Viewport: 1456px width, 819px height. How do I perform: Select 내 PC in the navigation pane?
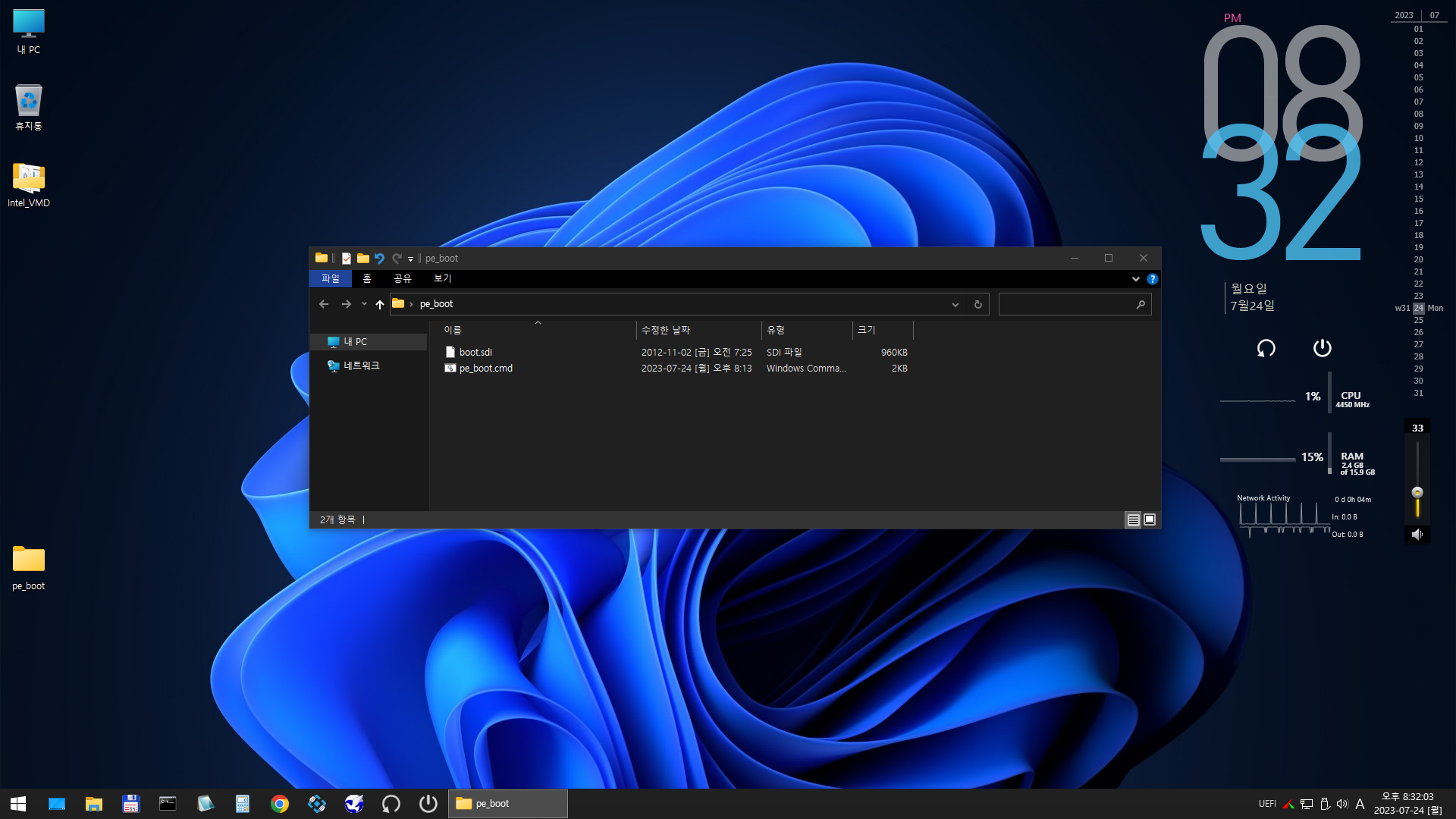pos(369,342)
